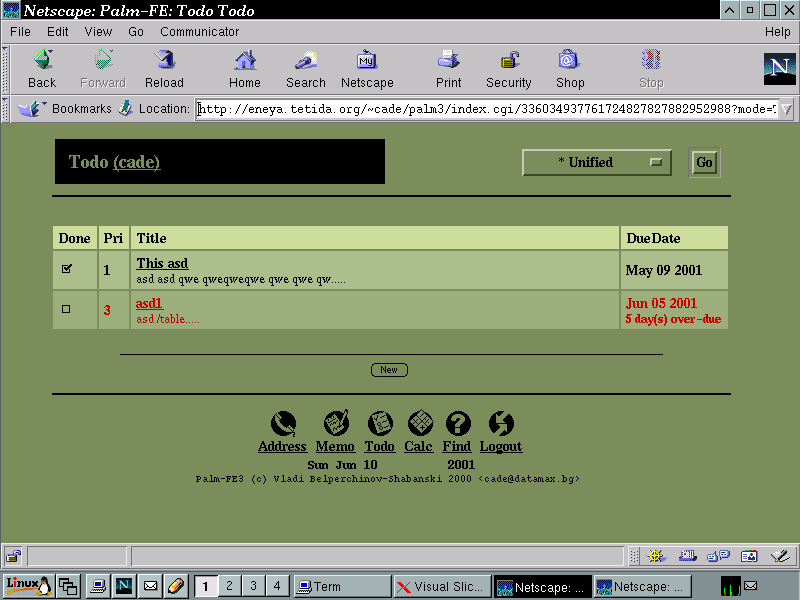Click the Address phone icon
The width and height of the screenshot is (800, 600).
tap(283, 423)
